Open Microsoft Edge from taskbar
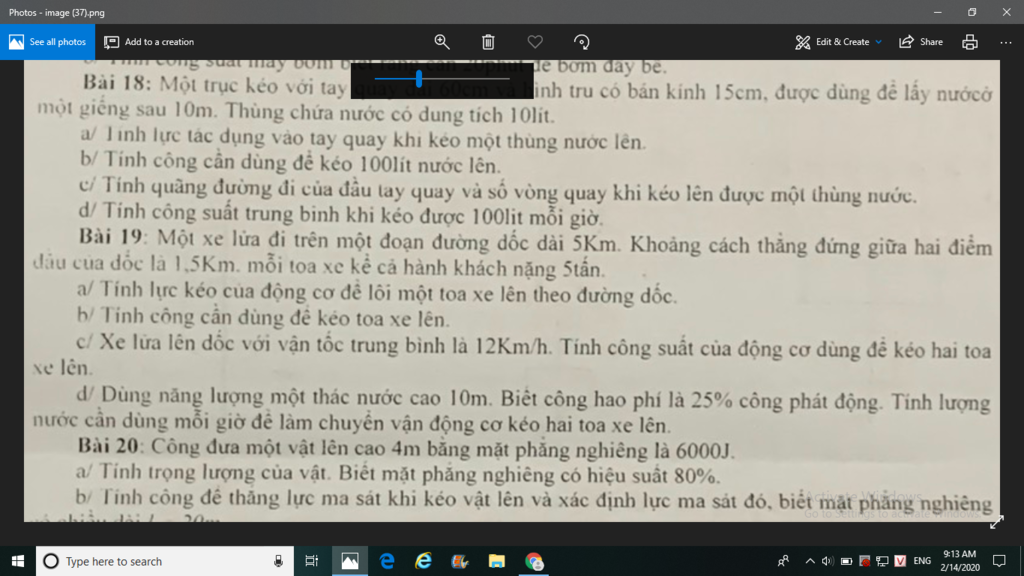The height and width of the screenshot is (576, 1024). (387, 561)
